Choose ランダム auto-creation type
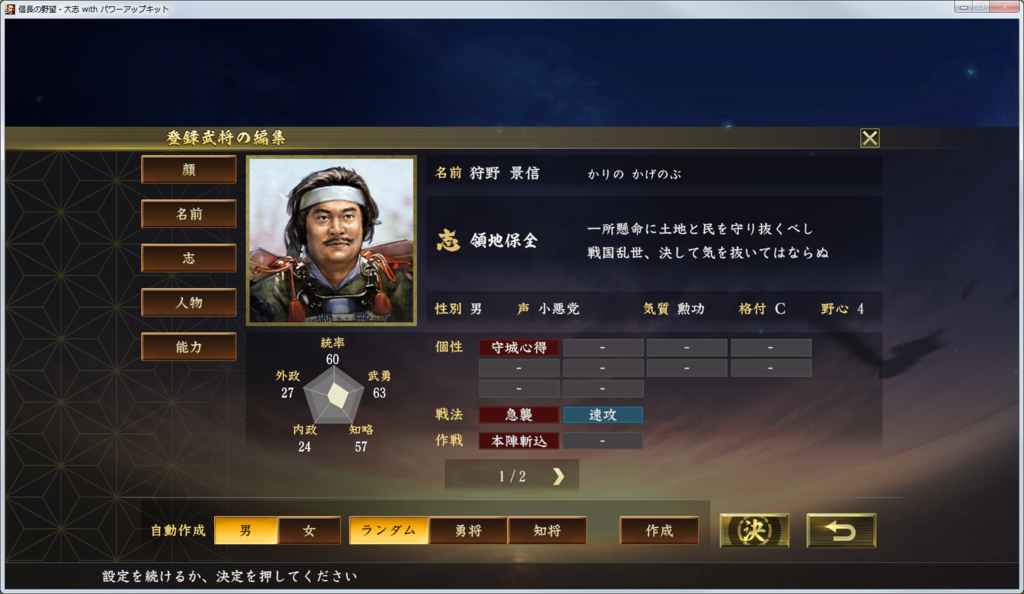This screenshot has height=594, width=1024. [x=389, y=531]
